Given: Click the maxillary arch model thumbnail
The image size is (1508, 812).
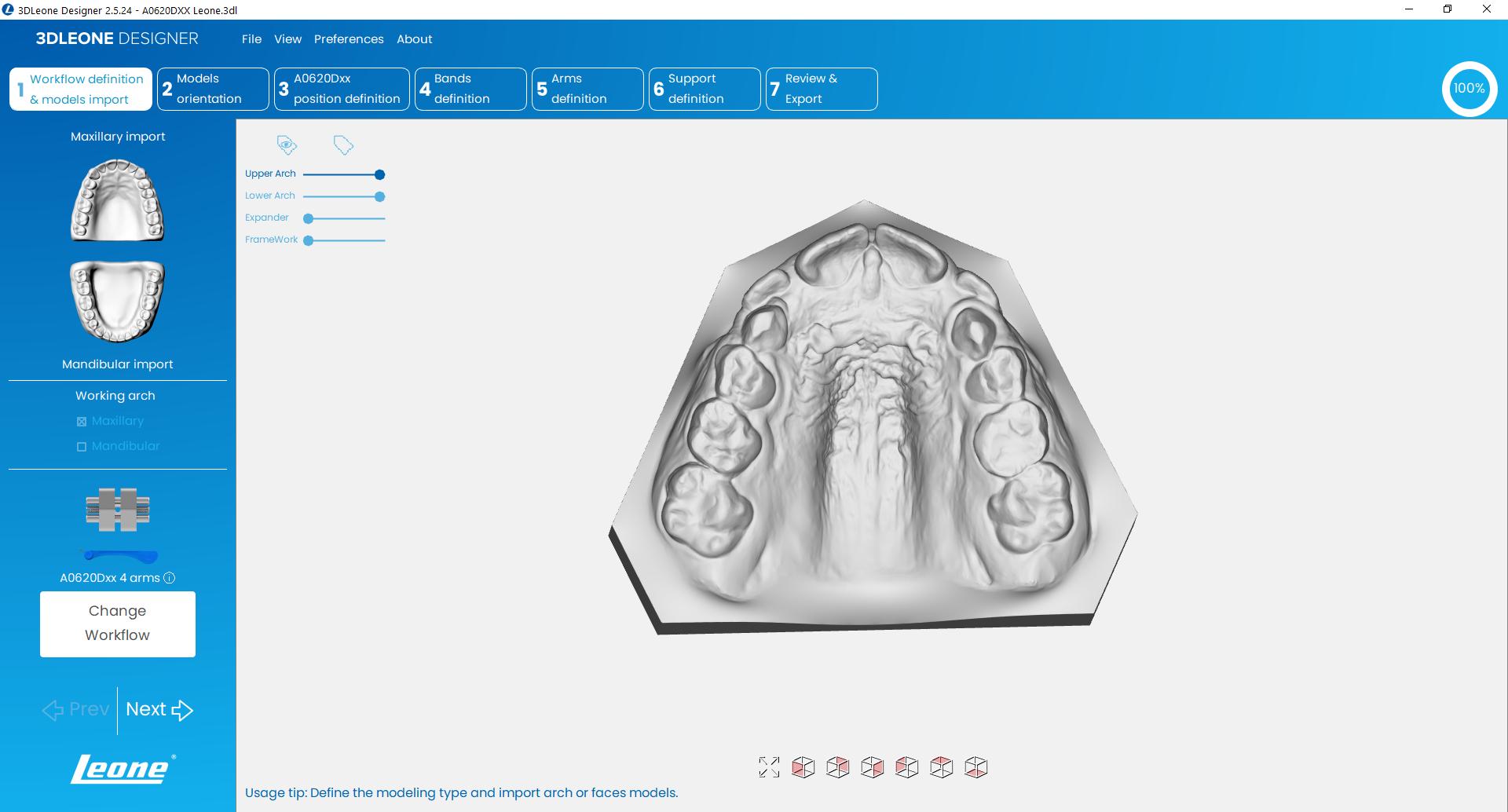Looking at the screenshot, I should 118,200.
